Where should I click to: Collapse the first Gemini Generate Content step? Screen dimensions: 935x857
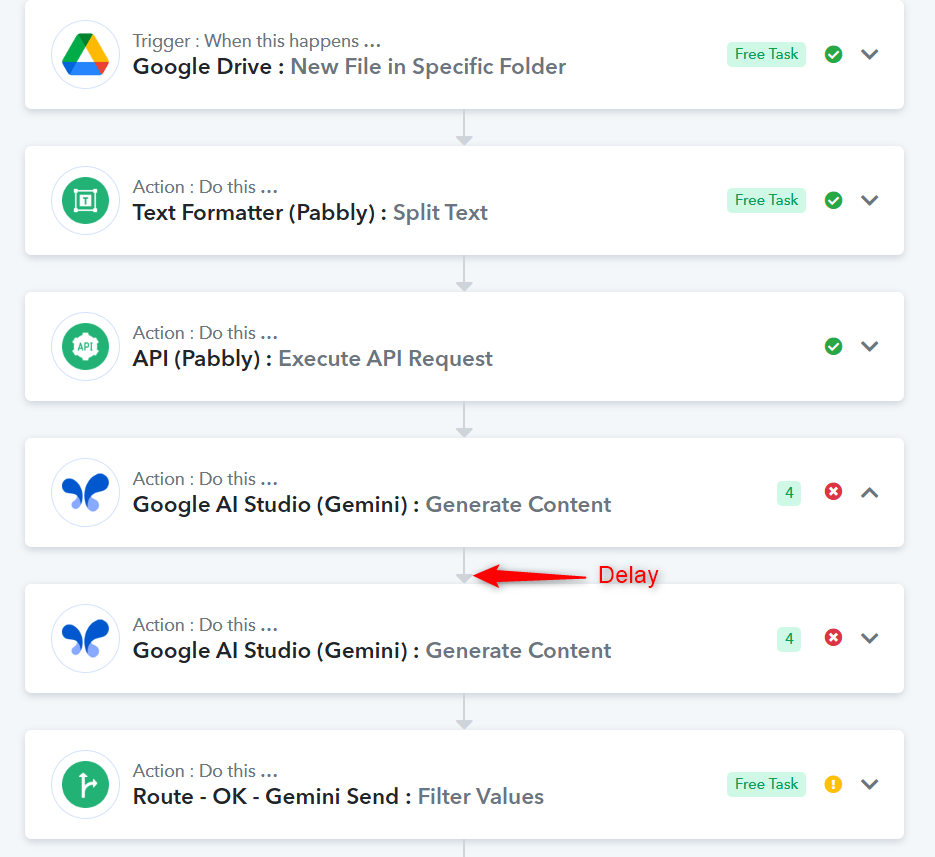(870, 493)
